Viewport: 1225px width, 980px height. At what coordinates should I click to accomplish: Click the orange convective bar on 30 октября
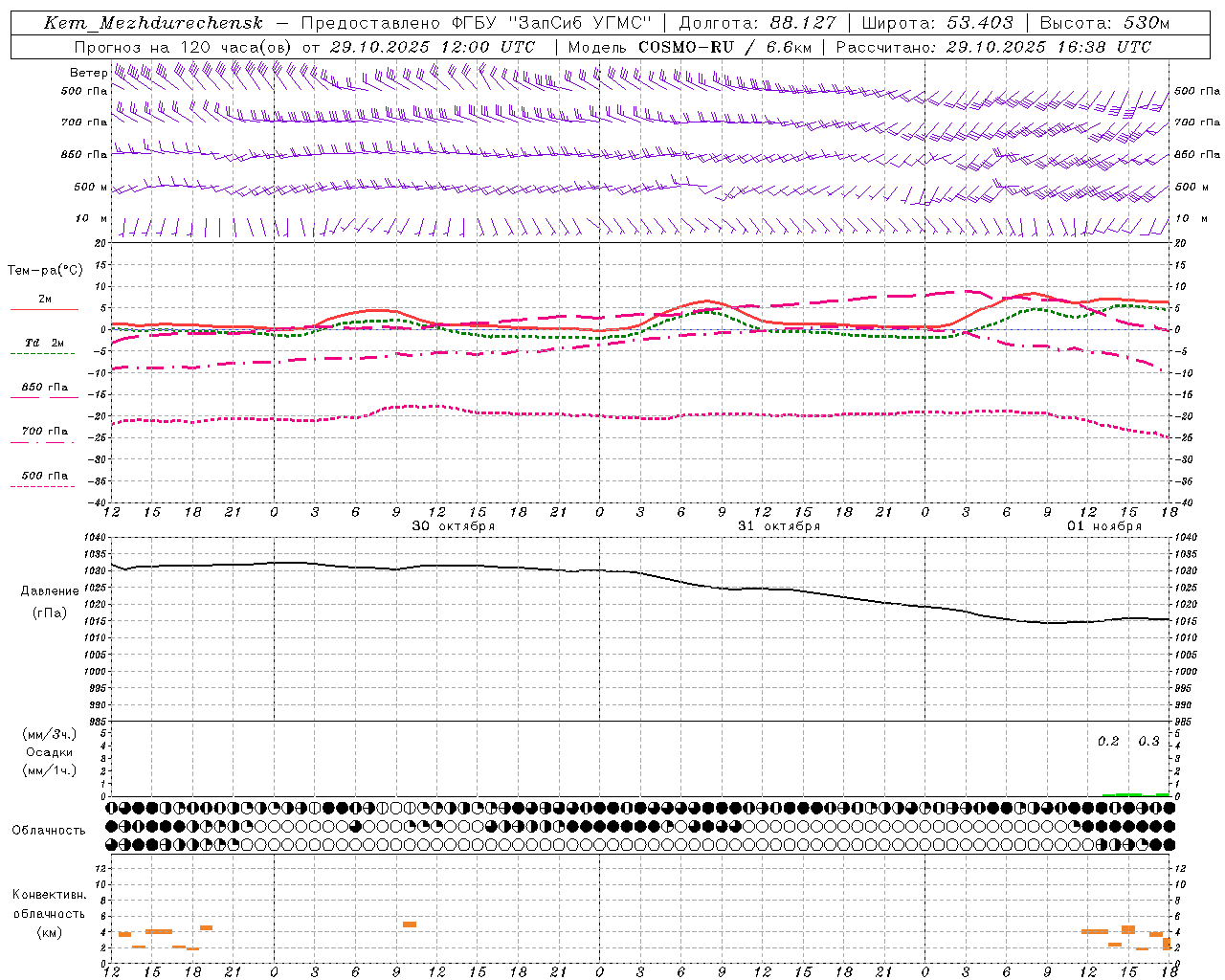[x=410, y=924]
